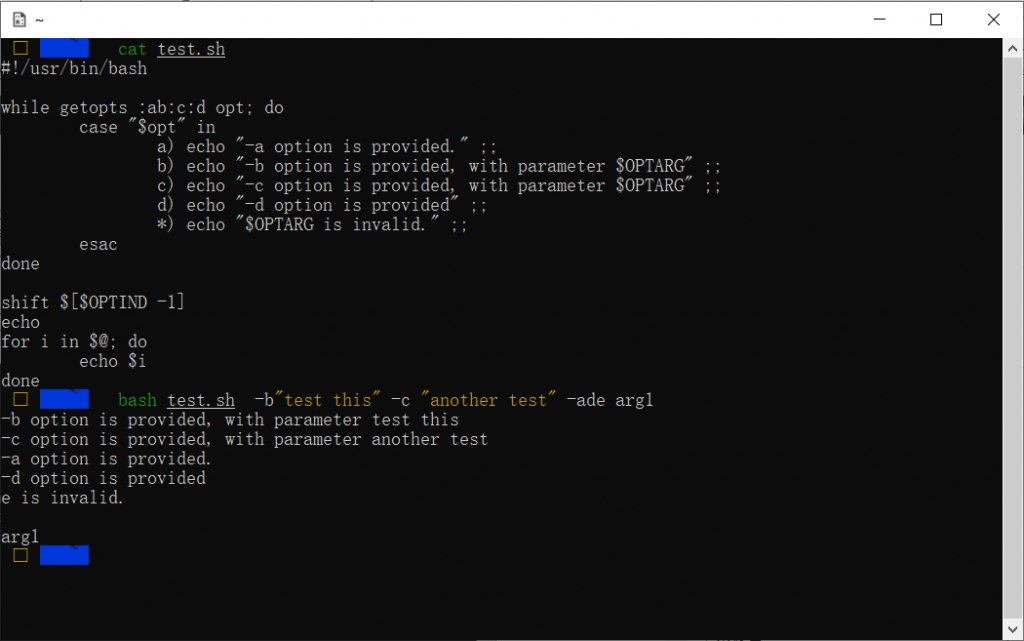Click the shebang line #!/usr/bin/bash
The width and height of the screenshot is (1024, 641).
74,69
